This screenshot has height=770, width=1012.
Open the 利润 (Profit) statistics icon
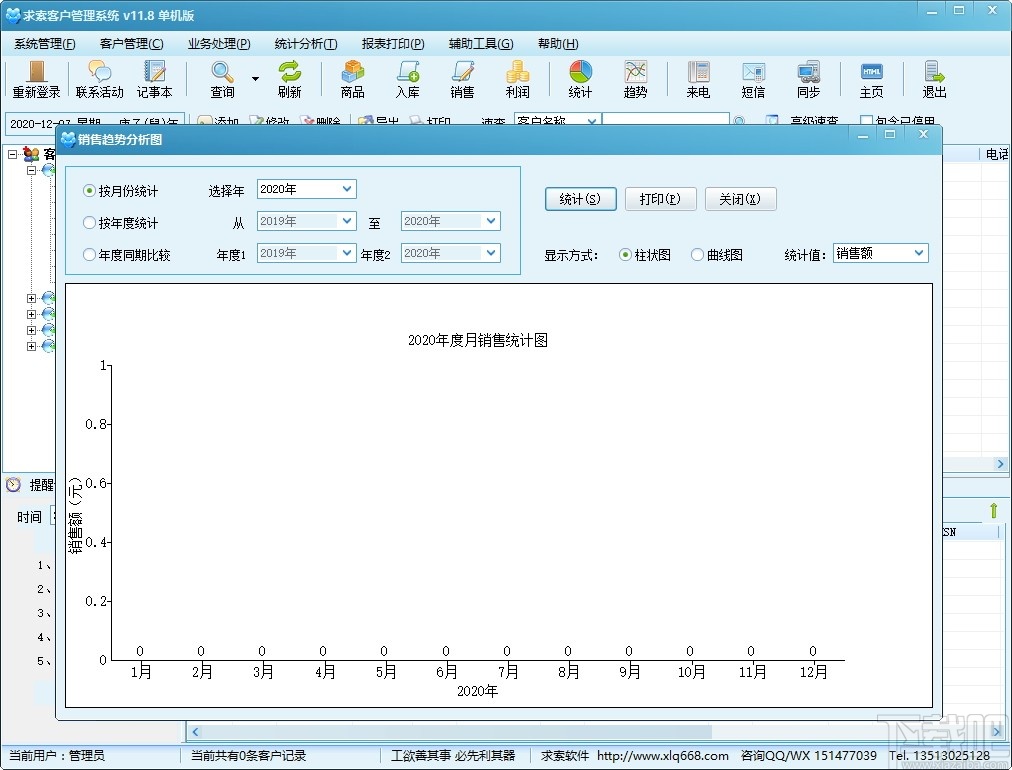pyautogui.click(x=517, y=80)
